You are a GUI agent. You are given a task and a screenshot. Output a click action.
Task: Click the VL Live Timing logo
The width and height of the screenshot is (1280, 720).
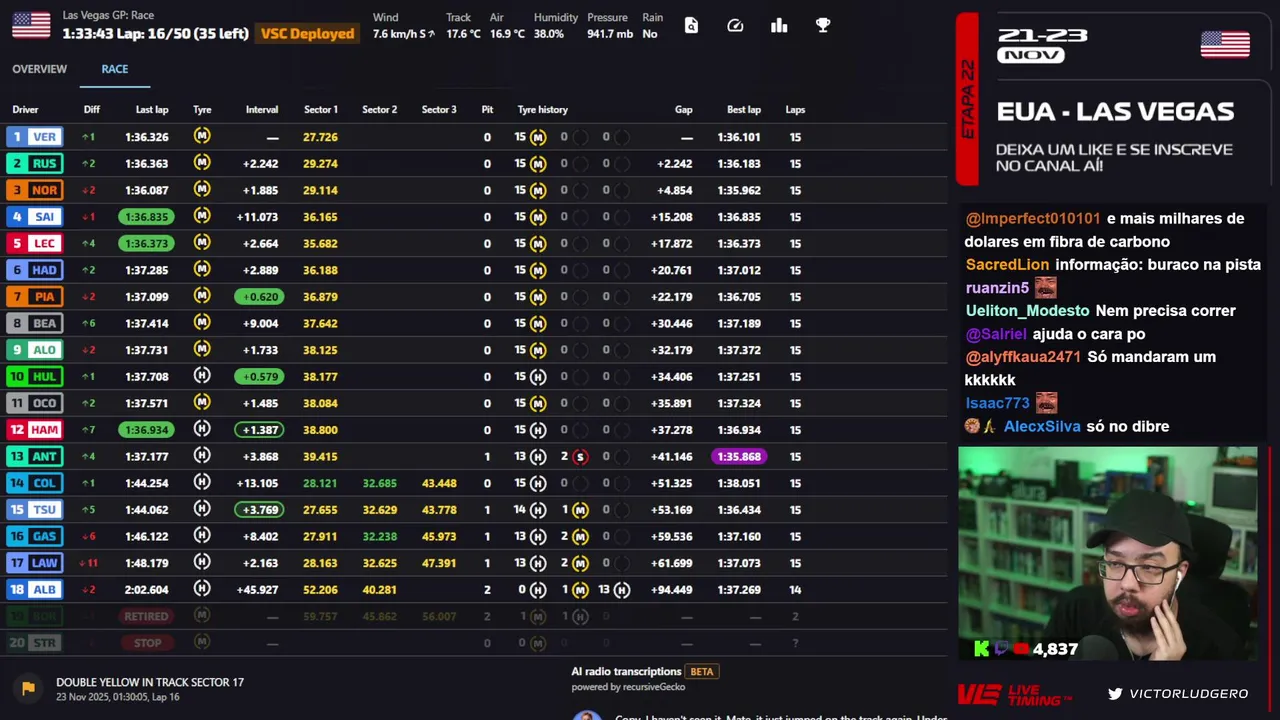[1015, 694]
